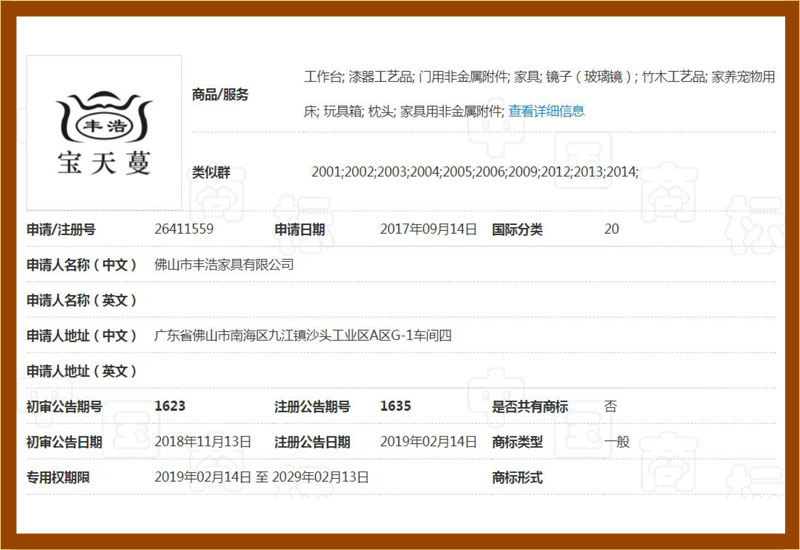The width and height of the screenshot is (800, 550).
Task: Click exclusive period 2019年02月14日 至 2029年02月13日
Action: click(x=261, y=478)
